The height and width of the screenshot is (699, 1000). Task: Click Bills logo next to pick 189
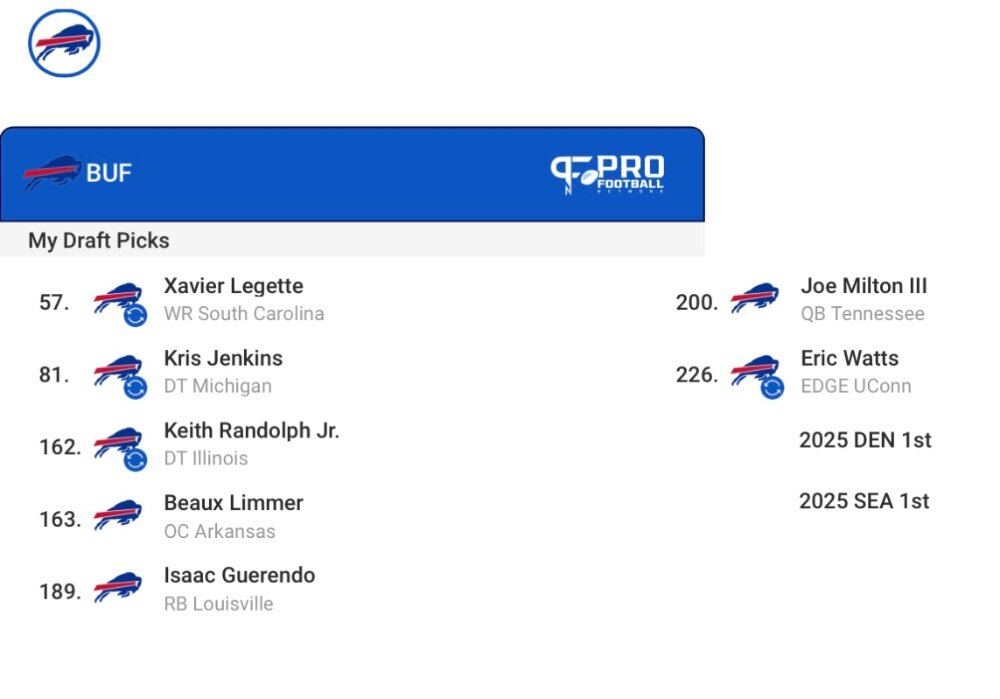117,587
